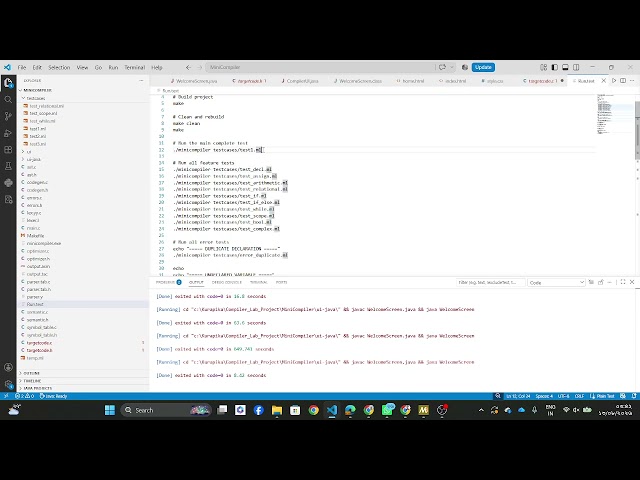The width and height of the screenshot is (640, 480).
Task: Open notifications bell in status bar
Action: tap(633, 396)
